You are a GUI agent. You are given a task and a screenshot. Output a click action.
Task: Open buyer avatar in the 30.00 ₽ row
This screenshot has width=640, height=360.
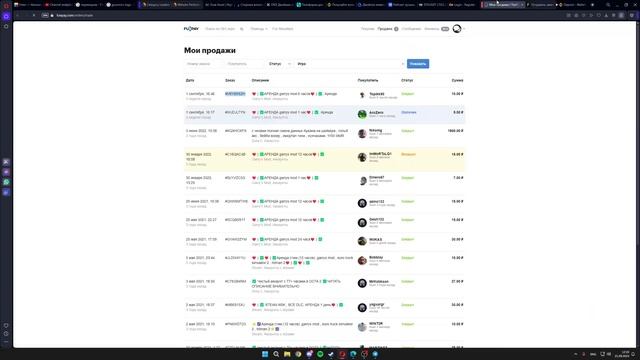(x=362, y=307)
